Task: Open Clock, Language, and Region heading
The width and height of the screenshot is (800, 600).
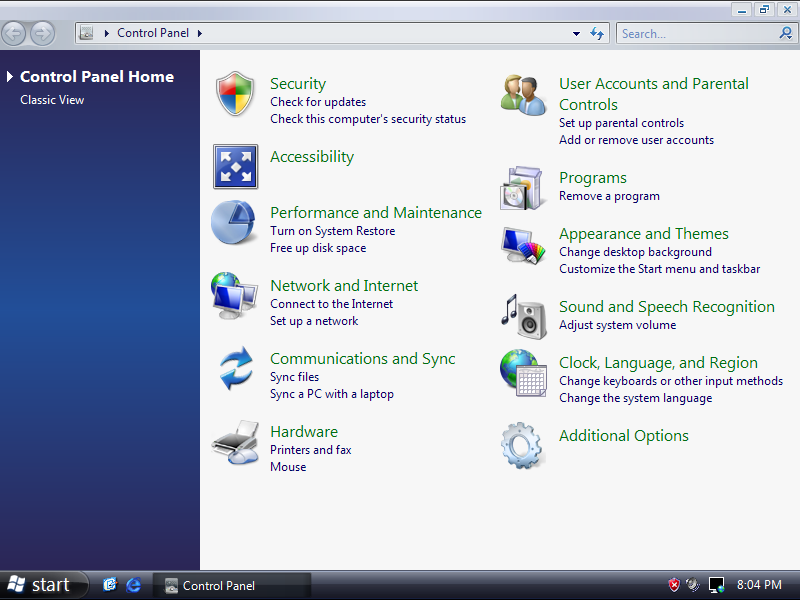Action: point(658,363)
